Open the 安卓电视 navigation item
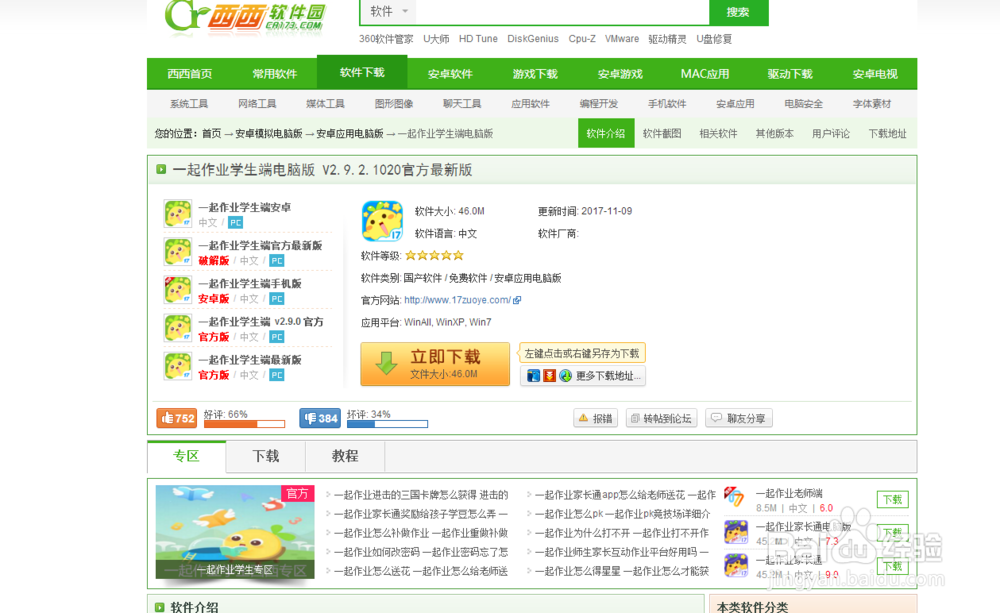Screen dimensions: 1000x613 click(874, 74)
